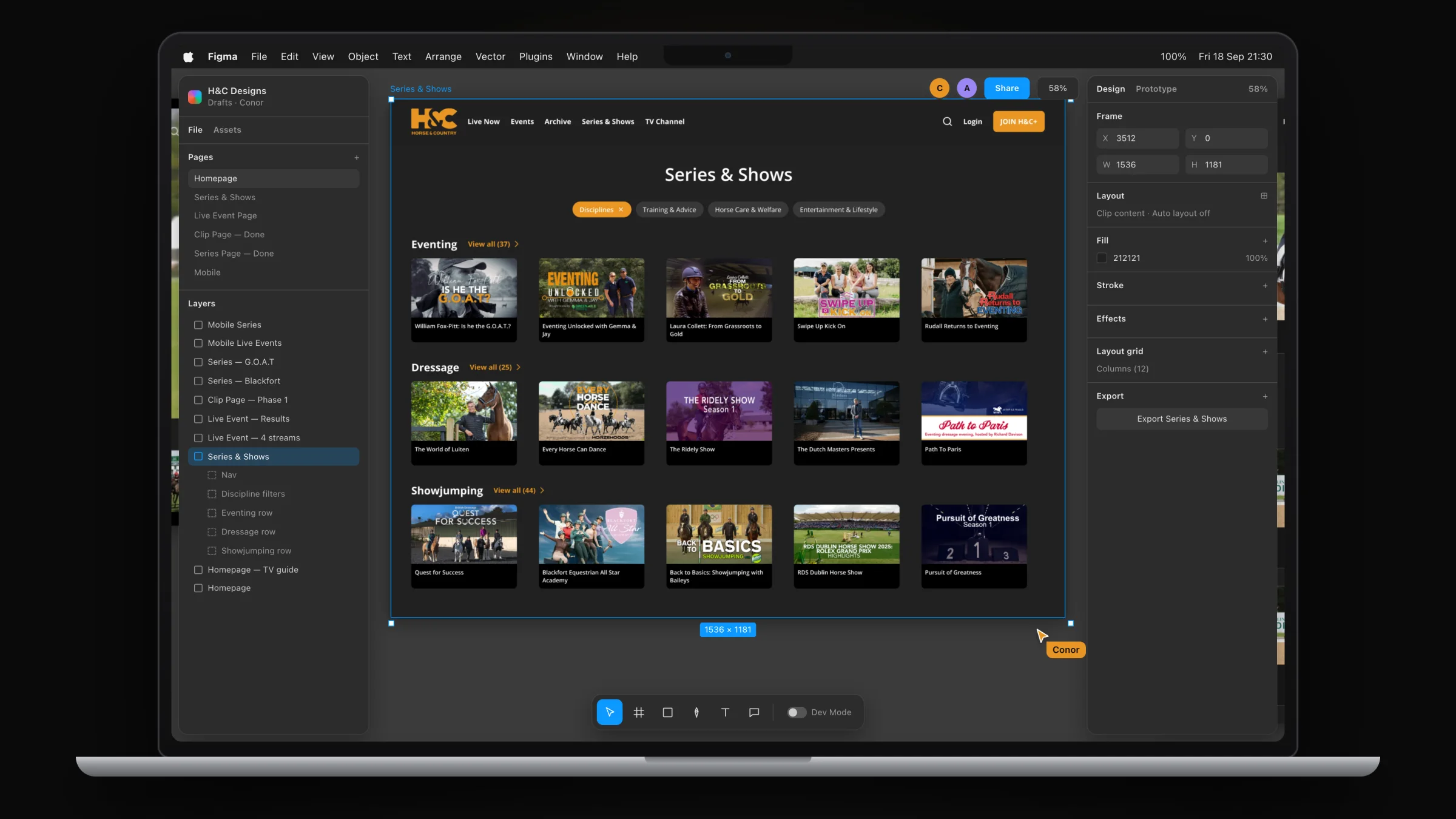1456x819 pixels.
Task: Click the auto layout icon in Layout section
Action: point(1264,196)
